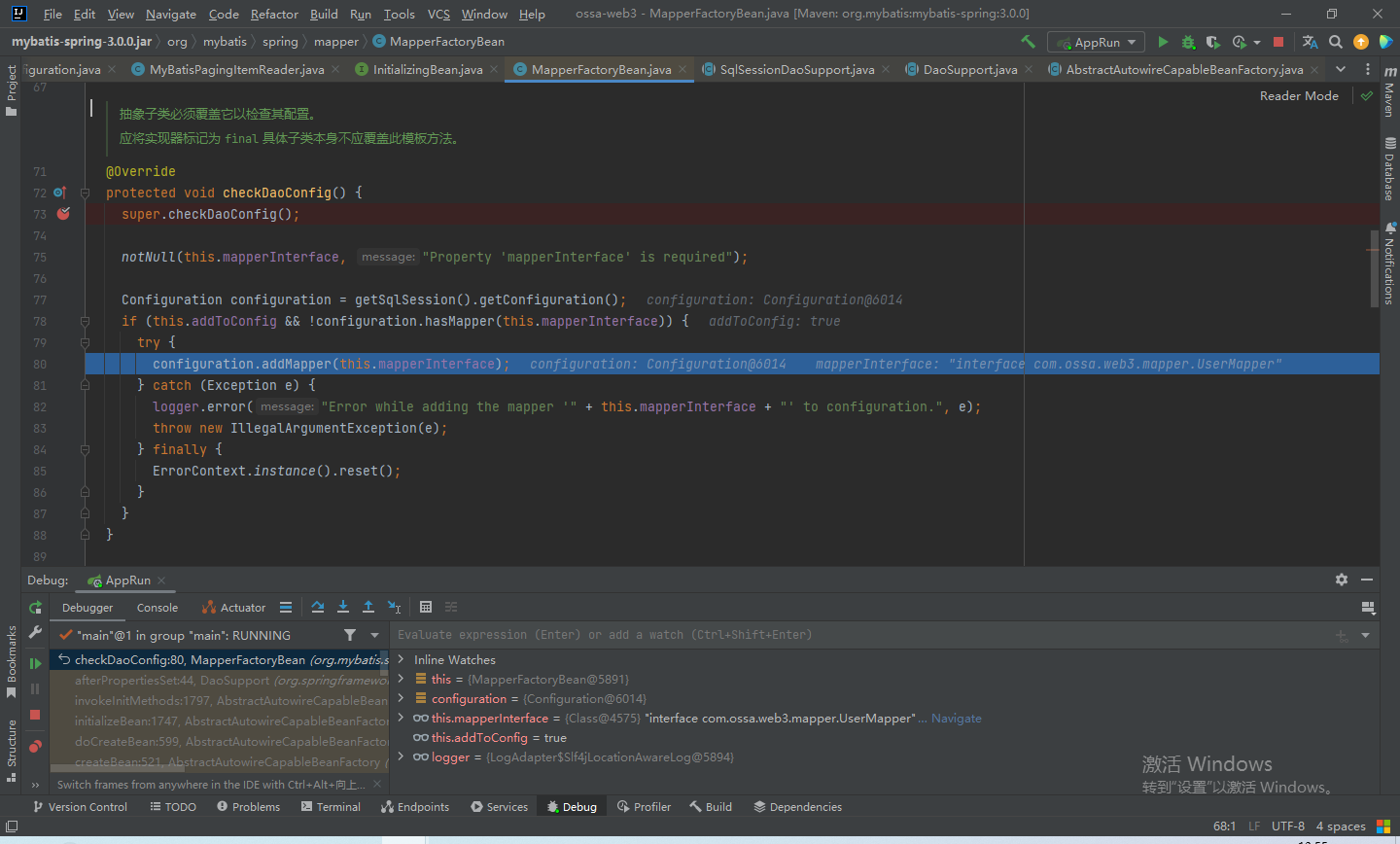Open Evaluate Expression calculator icon
This screenshot has width=1400, height=844.
(426, 607)
